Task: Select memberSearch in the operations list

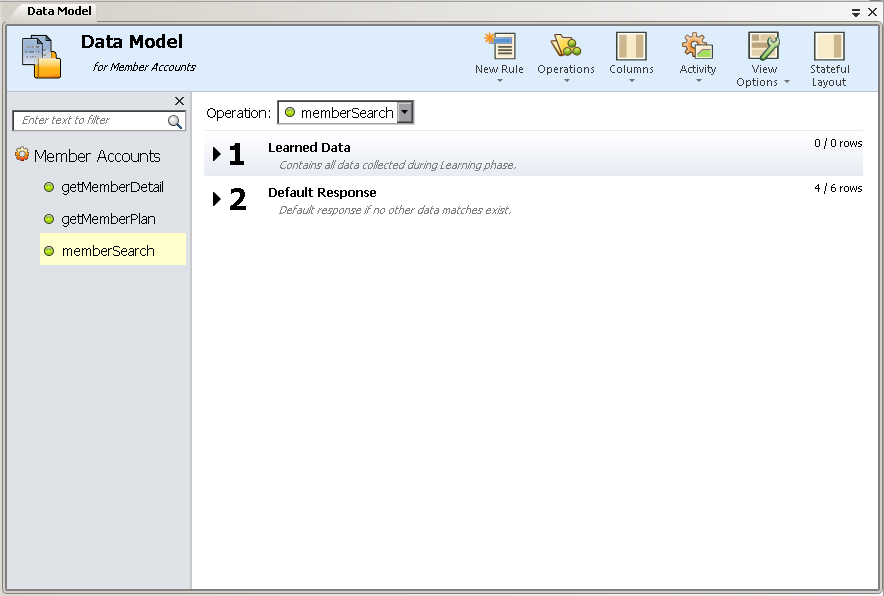Action: point(108,251)
